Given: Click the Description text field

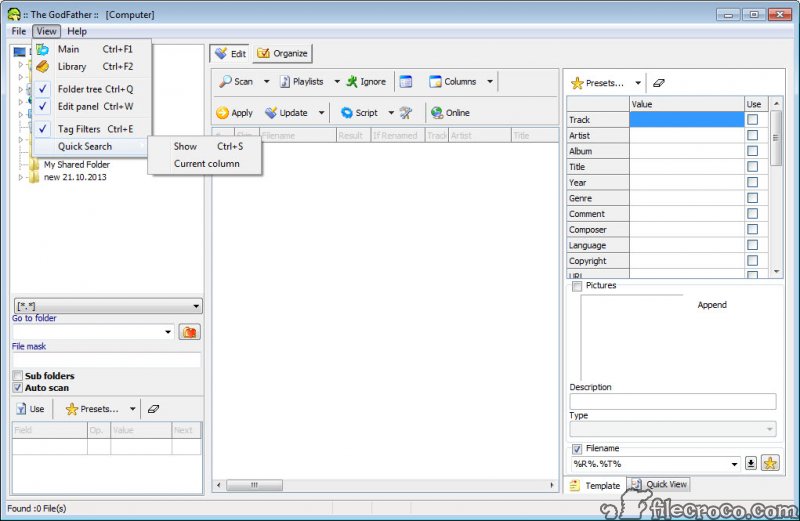Looking at the screenshot, I should pyautogui.click(x=673, y=401).
